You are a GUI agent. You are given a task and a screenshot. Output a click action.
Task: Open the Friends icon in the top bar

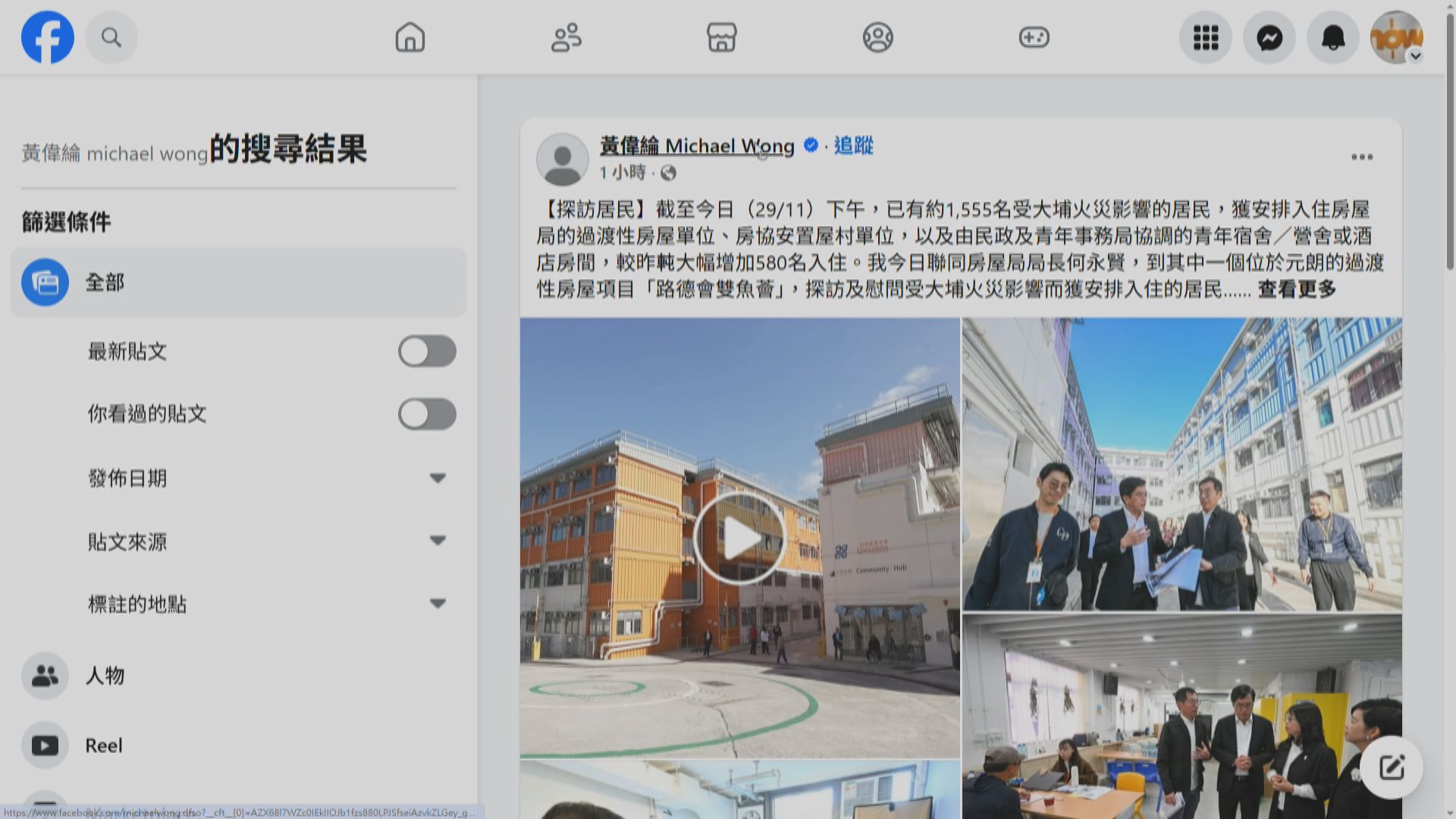(566, 37)
